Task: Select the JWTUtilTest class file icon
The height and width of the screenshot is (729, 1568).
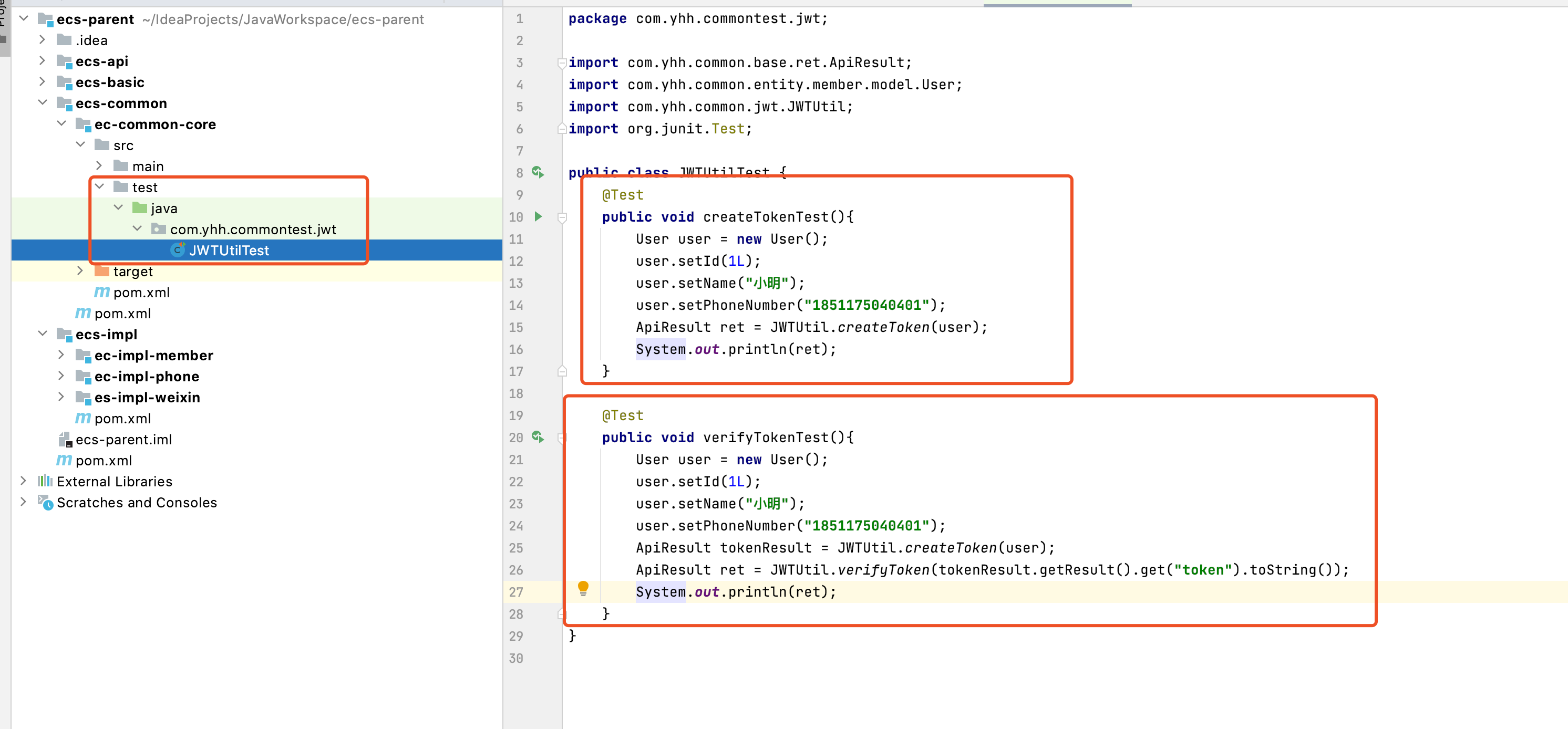Action: (x=178, y=250)
